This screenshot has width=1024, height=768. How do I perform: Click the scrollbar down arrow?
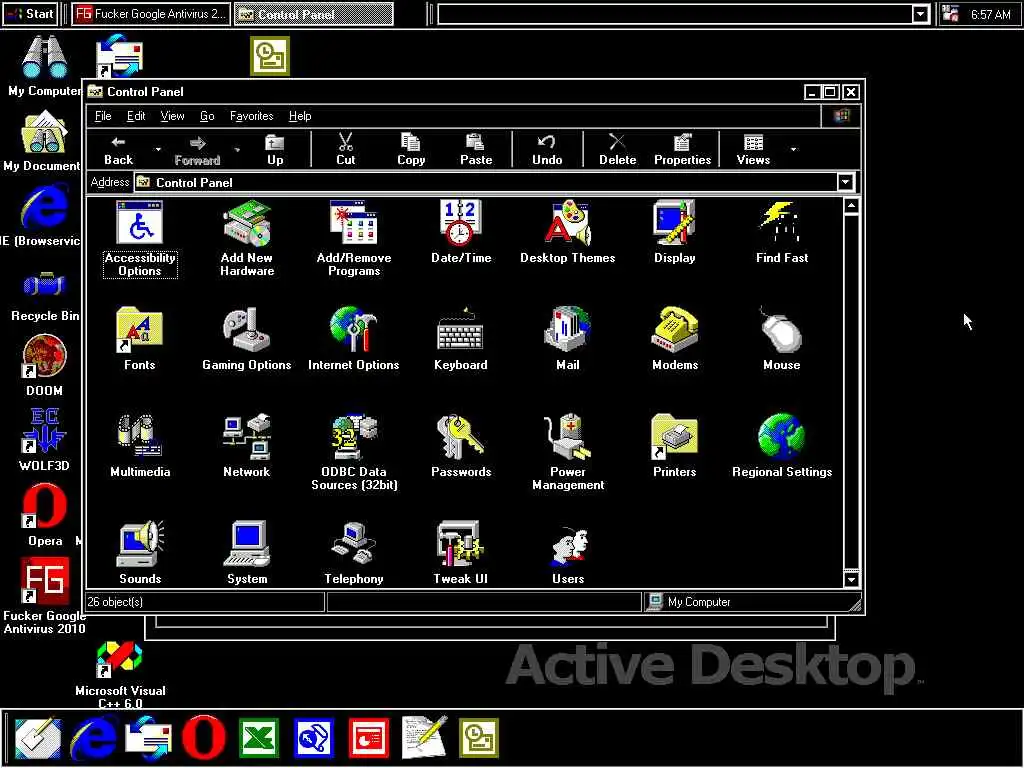(x=851, y=579)
